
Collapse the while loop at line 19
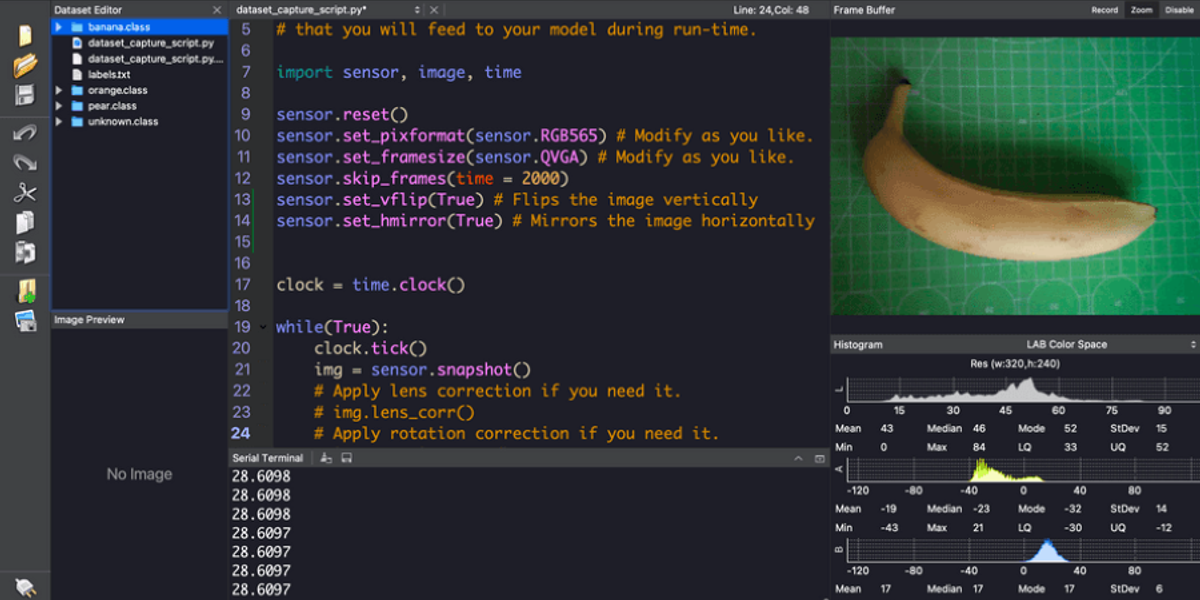tap(263, 327)
